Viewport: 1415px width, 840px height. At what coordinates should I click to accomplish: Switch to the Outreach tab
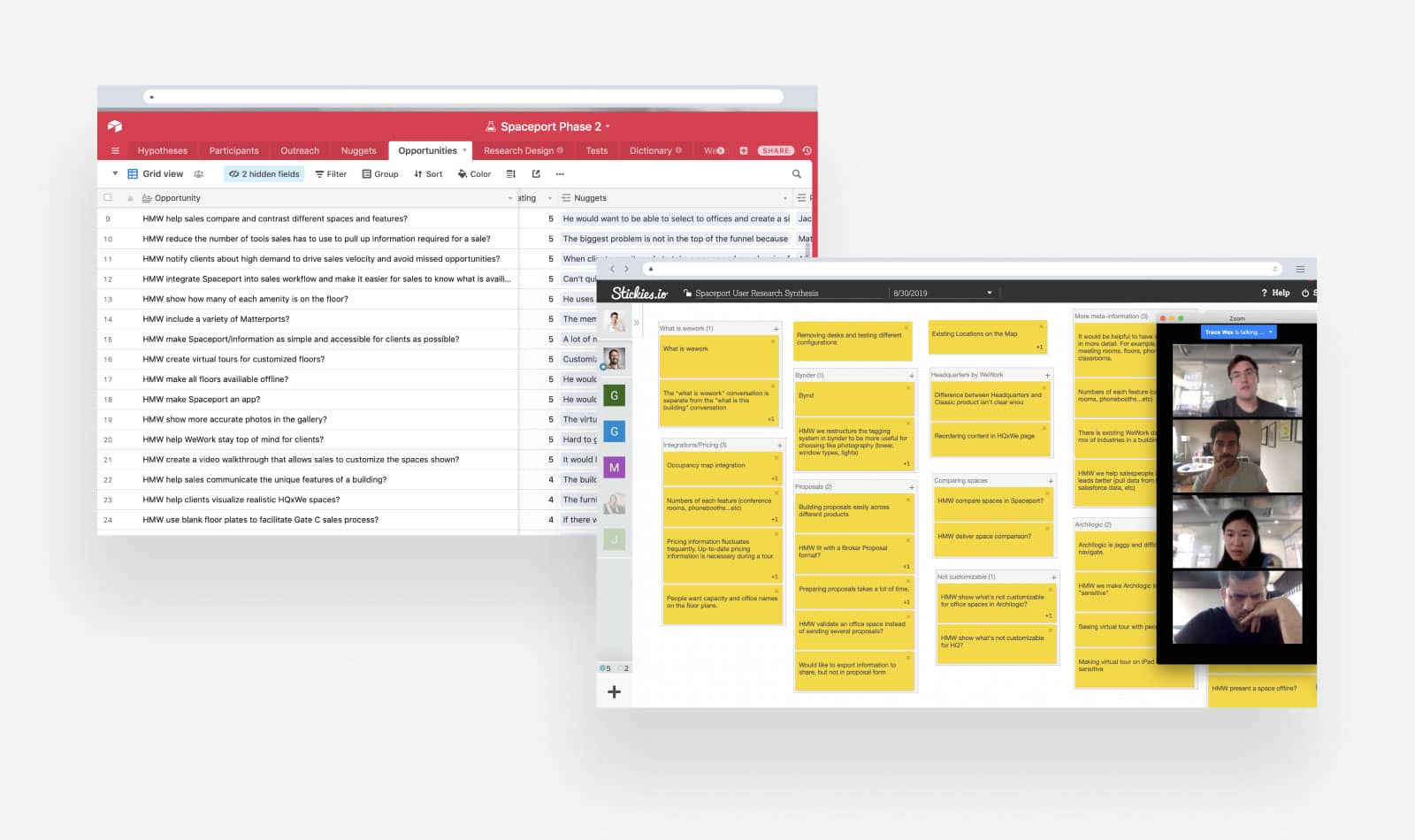click(300, 151)
